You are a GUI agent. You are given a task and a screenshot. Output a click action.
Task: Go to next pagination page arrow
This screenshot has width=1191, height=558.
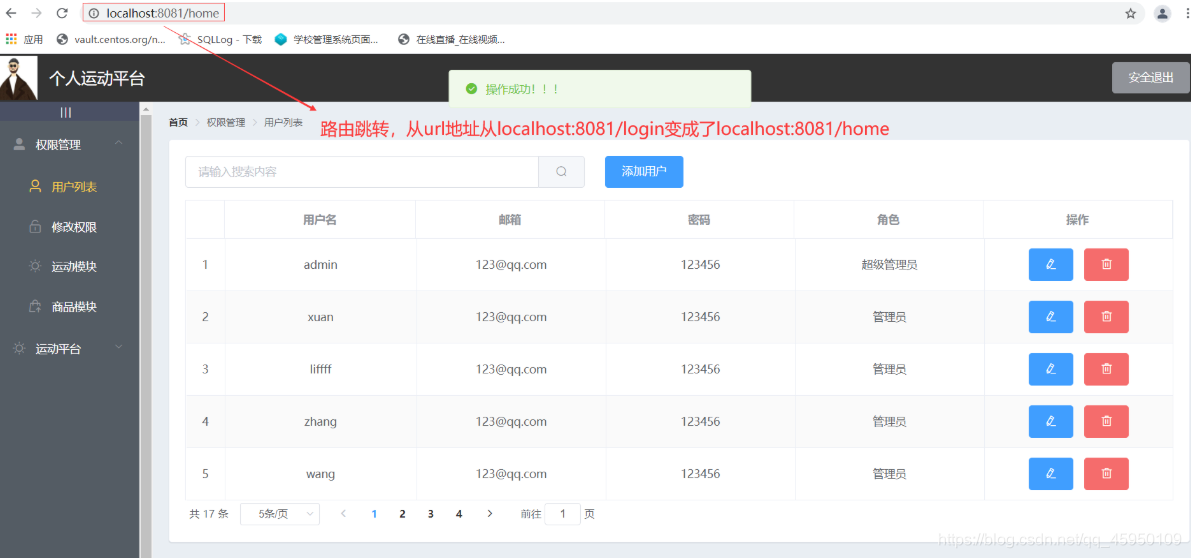tap(490, 514)
